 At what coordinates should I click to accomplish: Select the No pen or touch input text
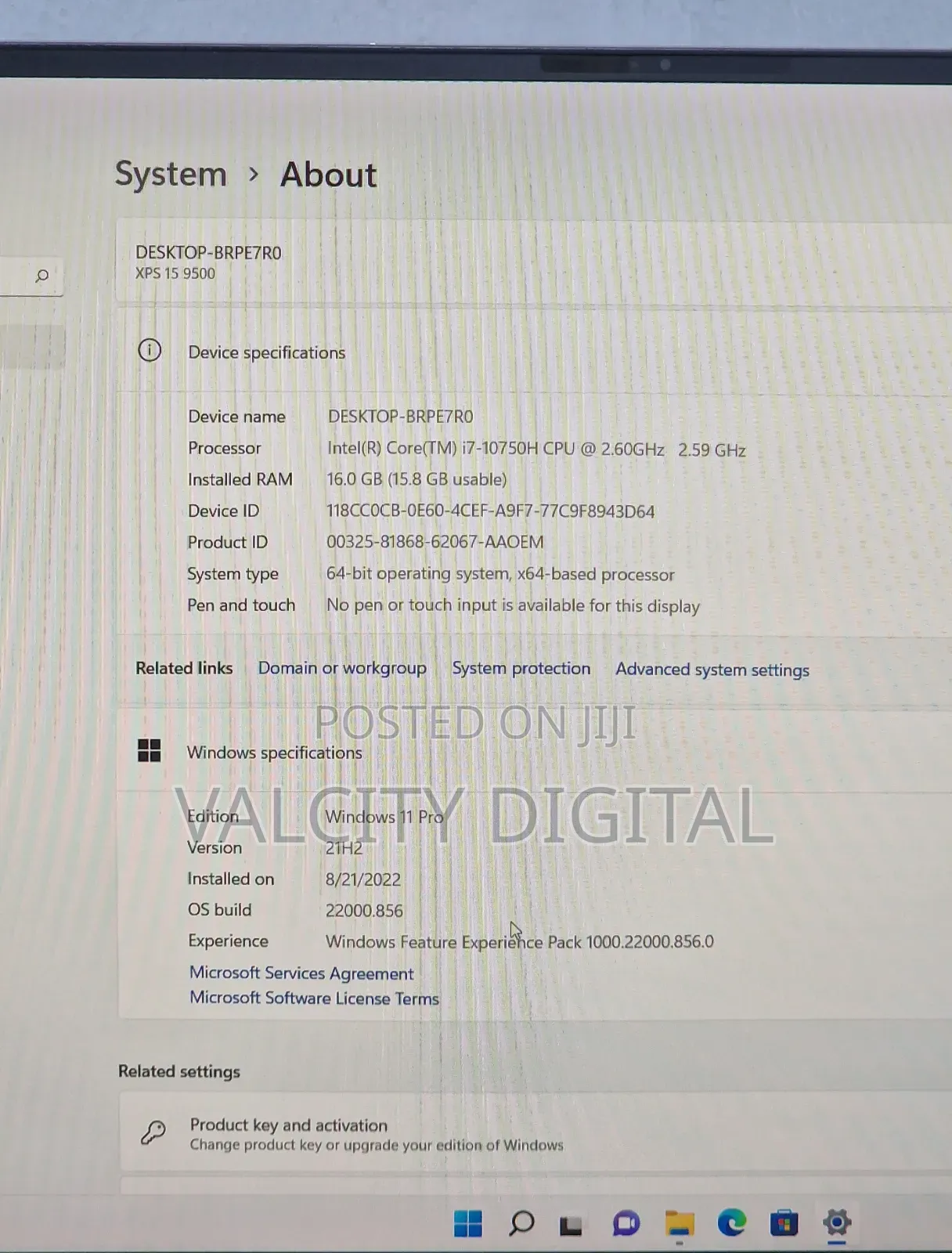click(514, 605)
